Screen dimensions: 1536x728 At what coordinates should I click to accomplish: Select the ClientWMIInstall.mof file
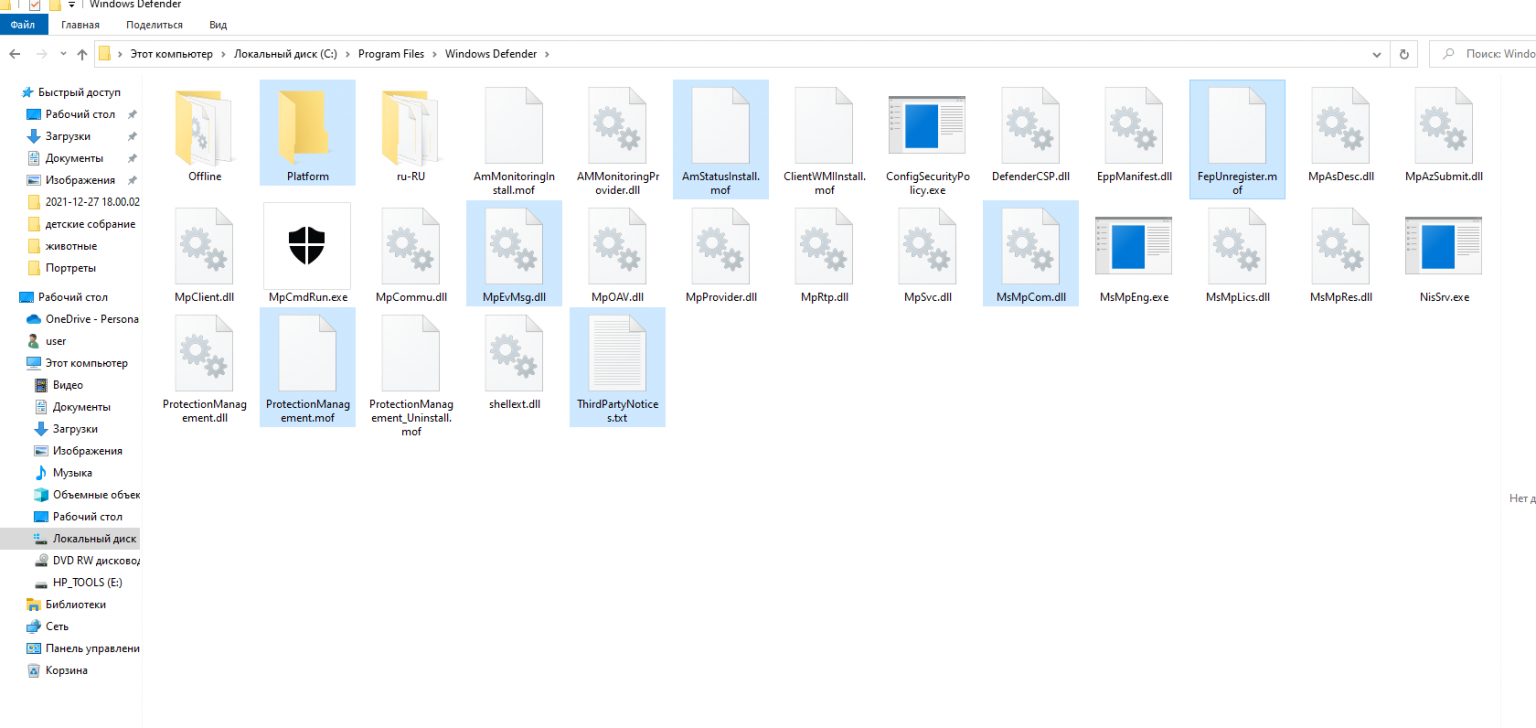tap(824, 139)
